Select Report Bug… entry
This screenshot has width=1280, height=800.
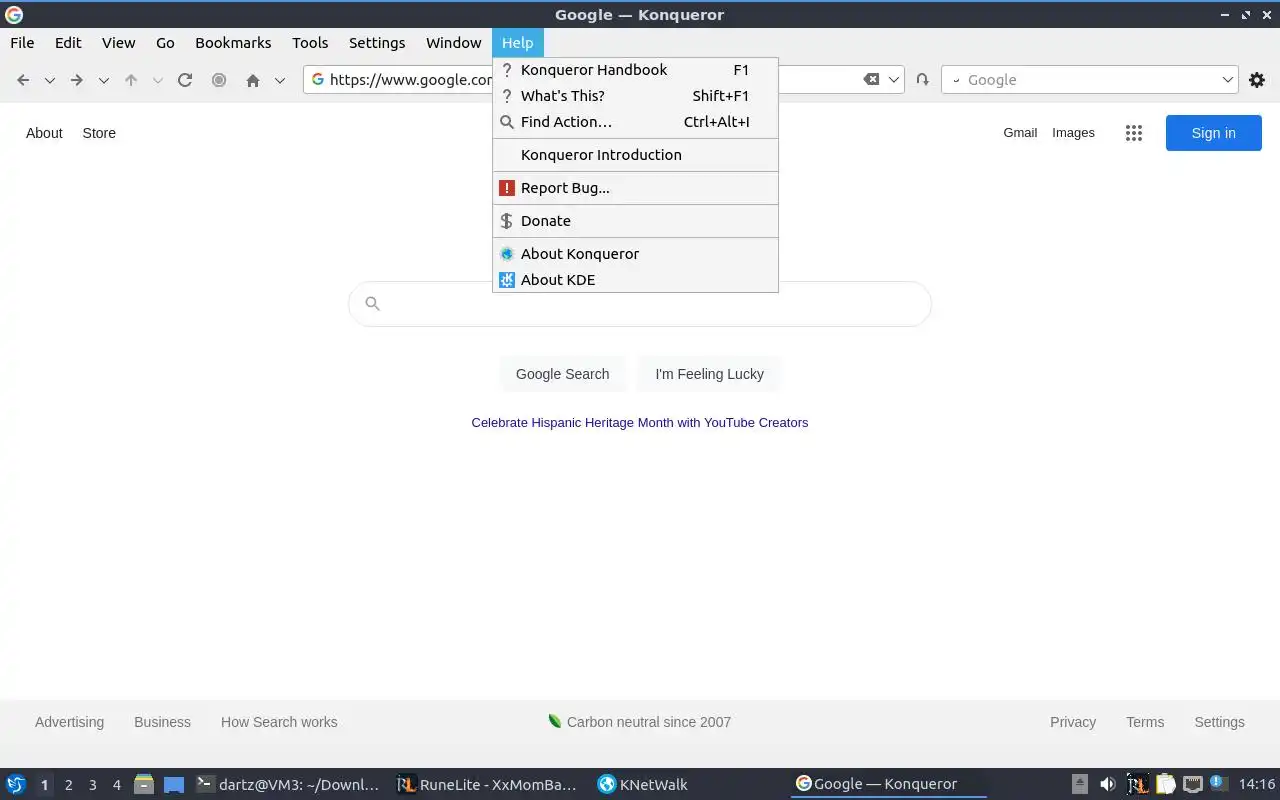point(635,188)
